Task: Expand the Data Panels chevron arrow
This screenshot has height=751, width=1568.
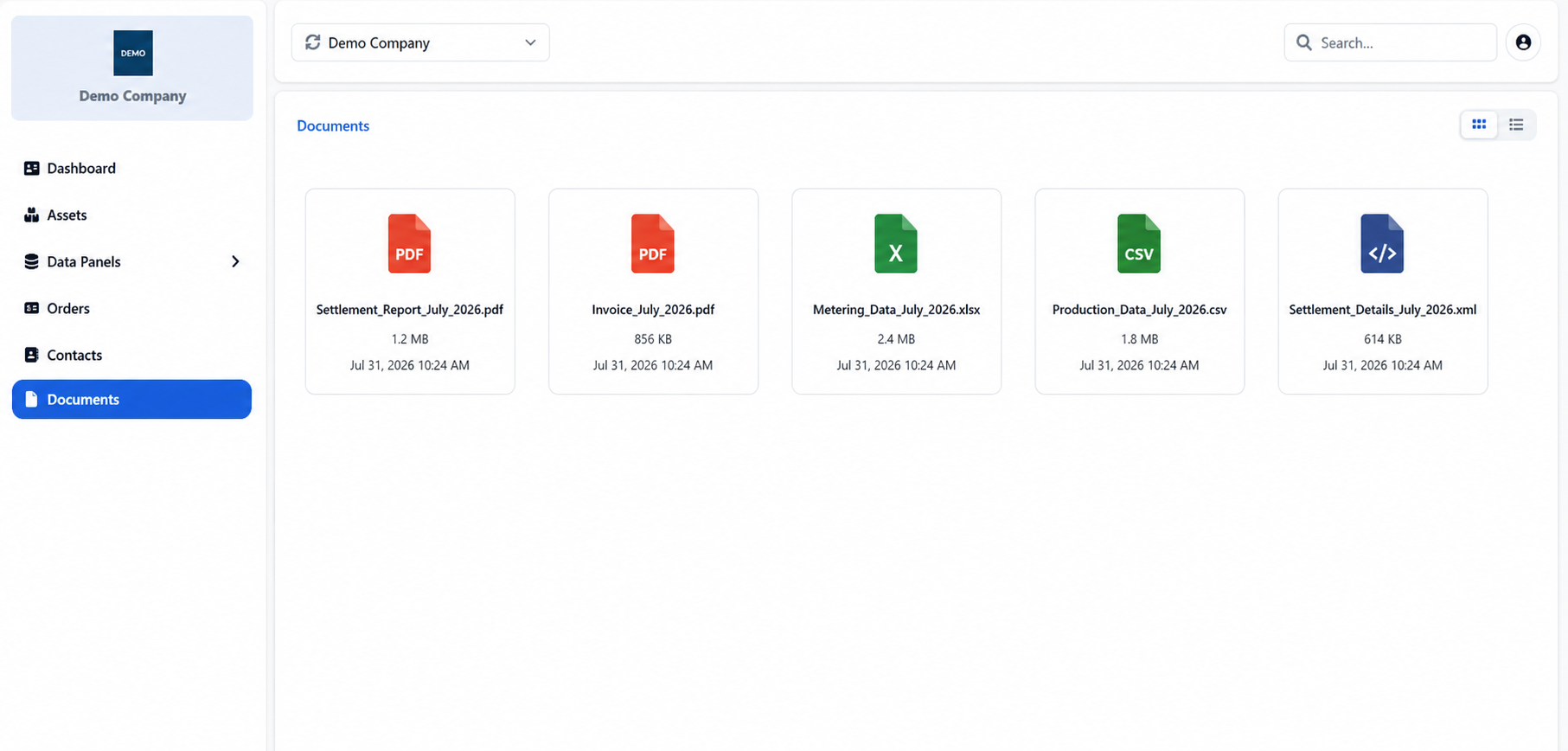Action: click(x=235, y=261)
